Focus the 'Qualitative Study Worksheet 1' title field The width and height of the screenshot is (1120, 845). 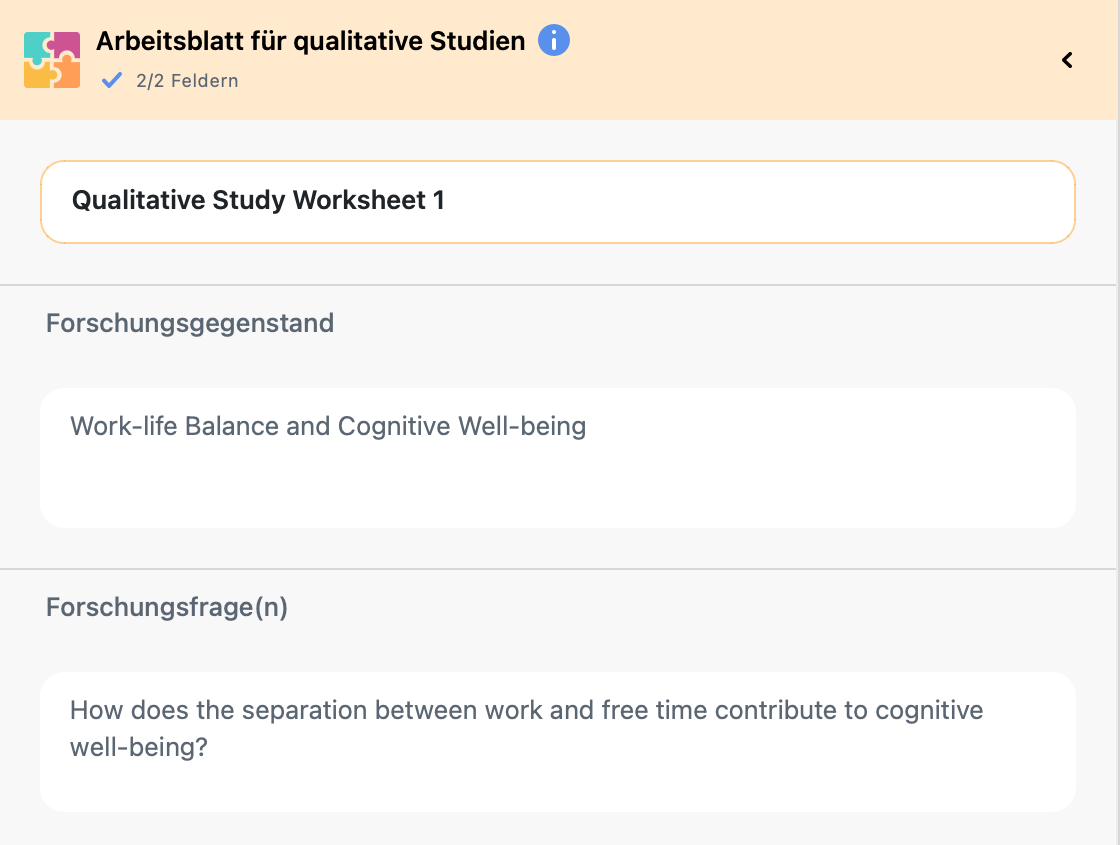point(557,201)
